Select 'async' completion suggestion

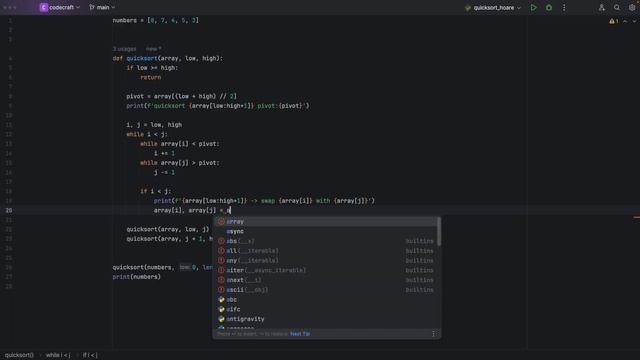[325, 231]
